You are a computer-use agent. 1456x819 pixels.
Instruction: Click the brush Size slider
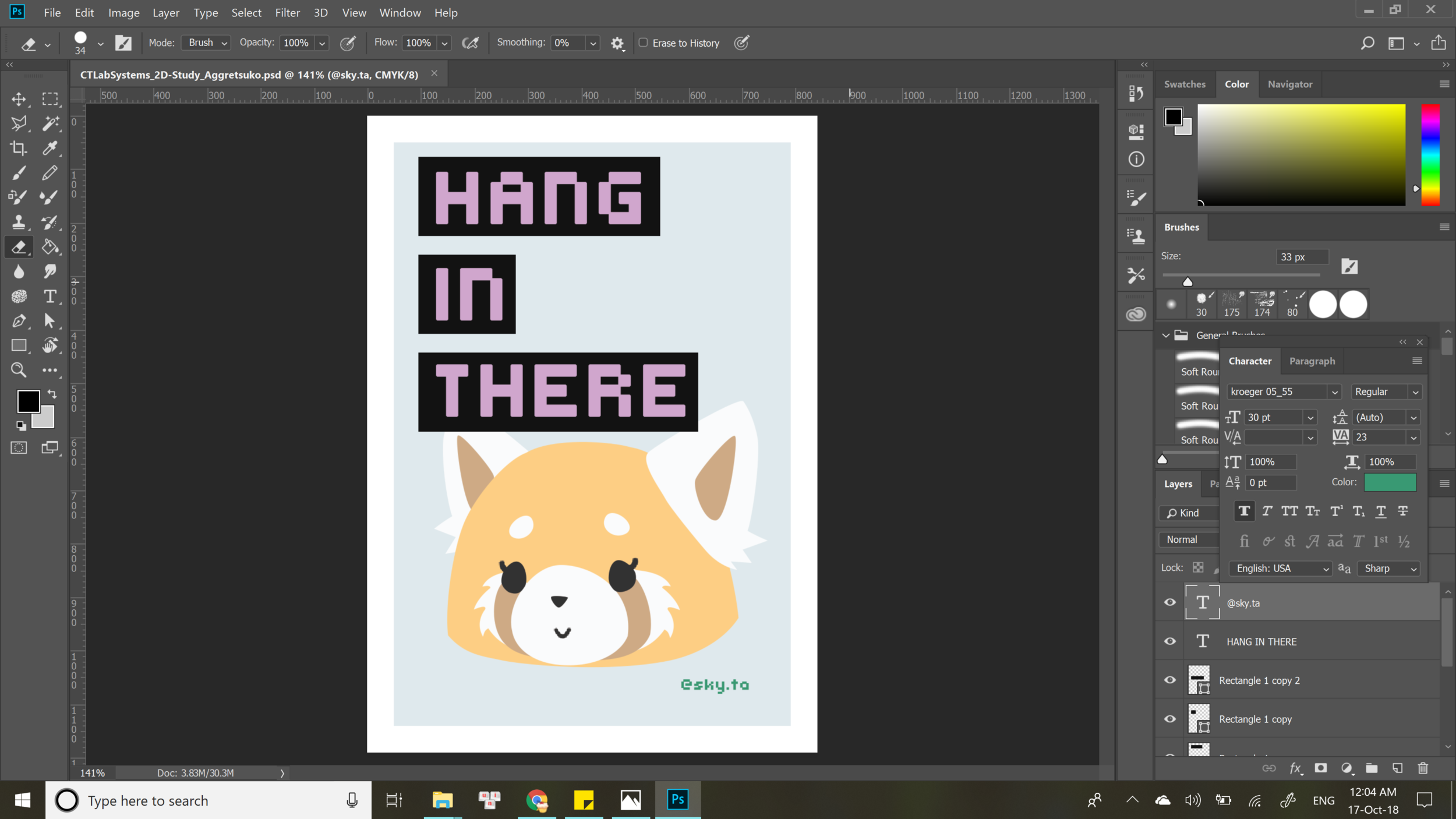coord(1241,276)
